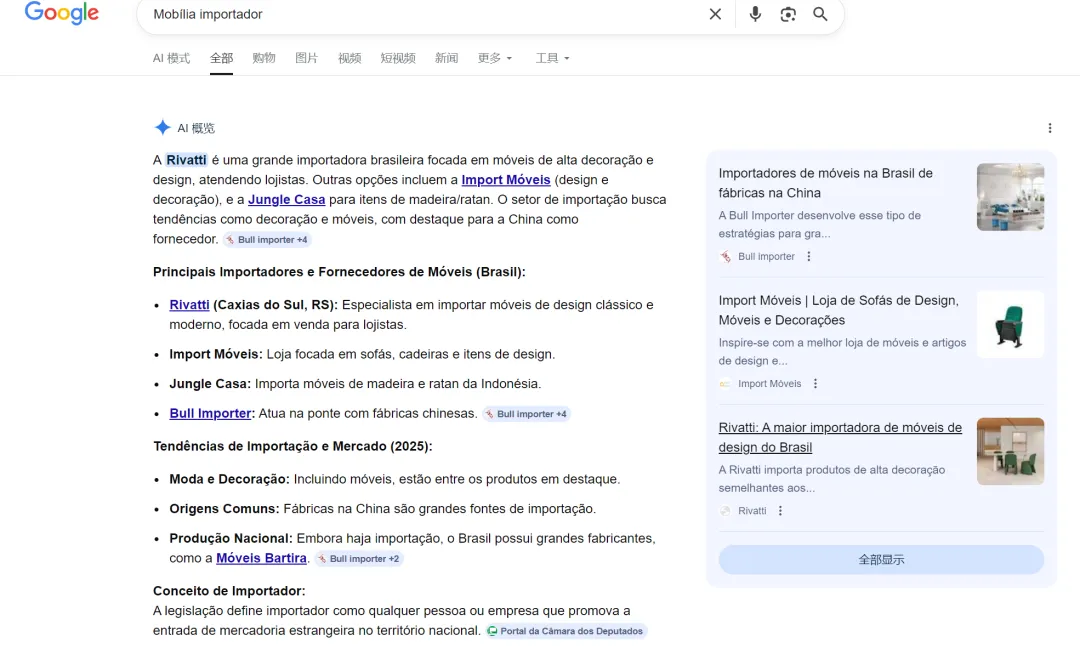1080x648 pixels.
Task: Click the heading Conceito de Importador
Action: (x=229, y=591)
